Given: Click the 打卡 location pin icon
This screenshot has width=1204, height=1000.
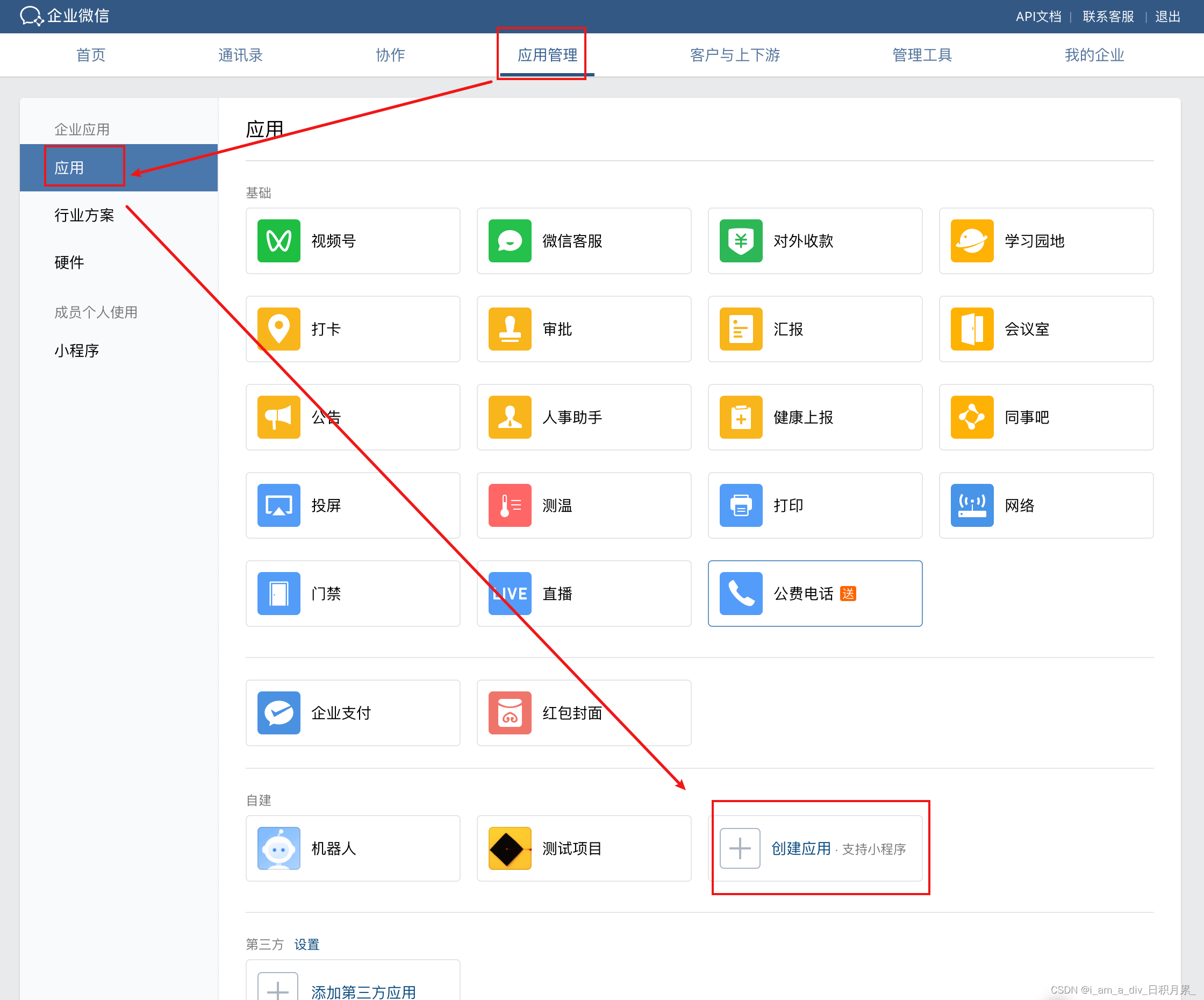Looking at the screenshot, I should click(x=278, y=329).
